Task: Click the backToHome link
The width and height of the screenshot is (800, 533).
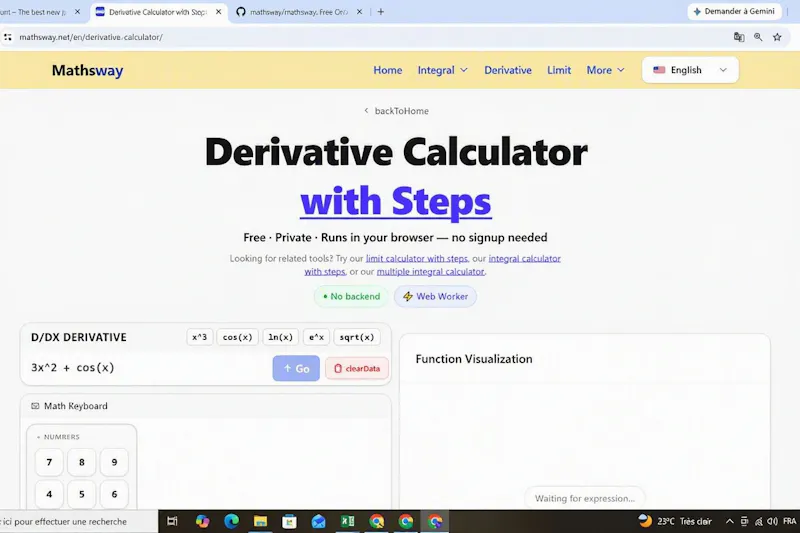Action: [396, 111]
